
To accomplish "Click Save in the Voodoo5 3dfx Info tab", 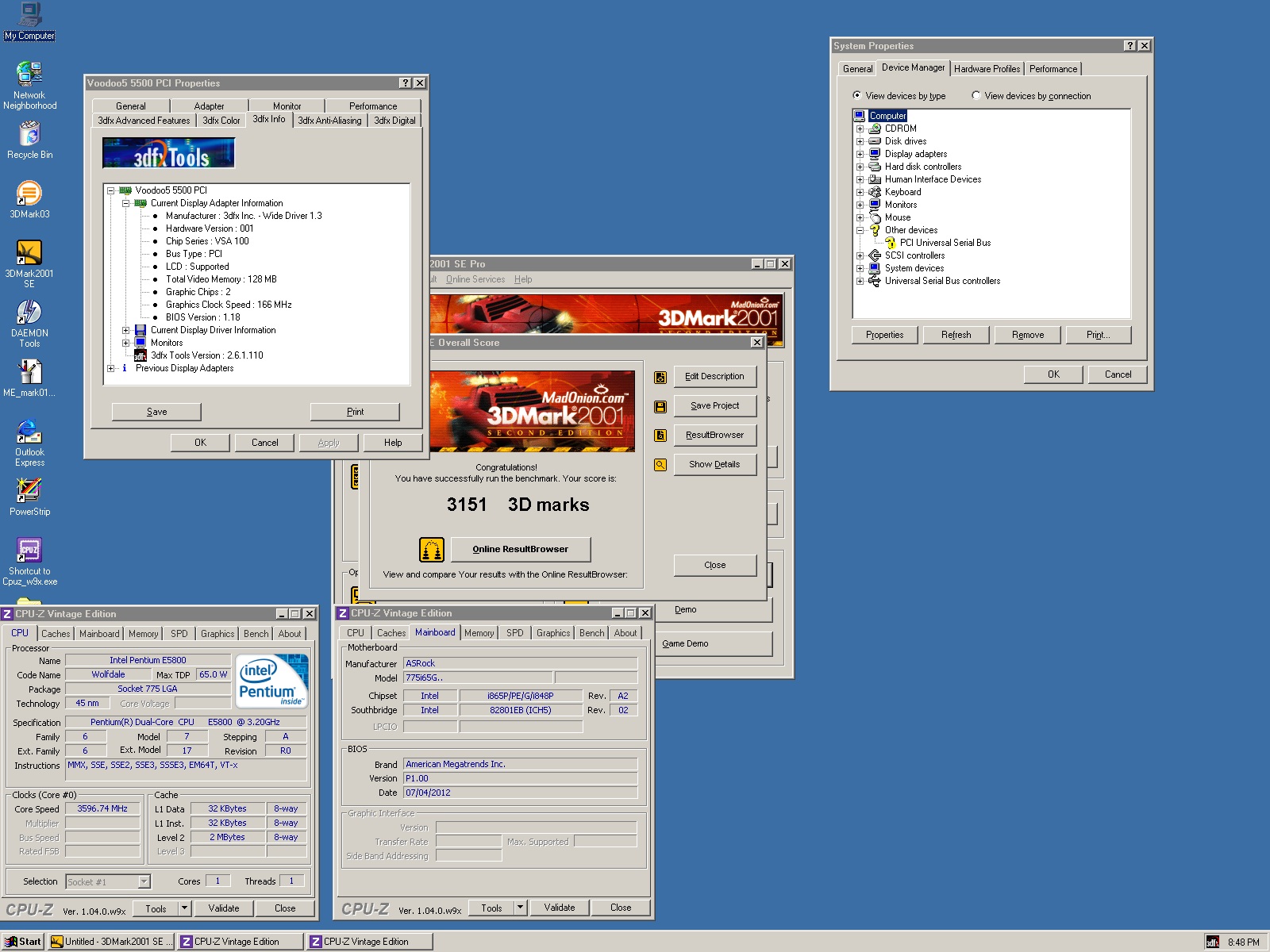I will (x=156, y=412).
